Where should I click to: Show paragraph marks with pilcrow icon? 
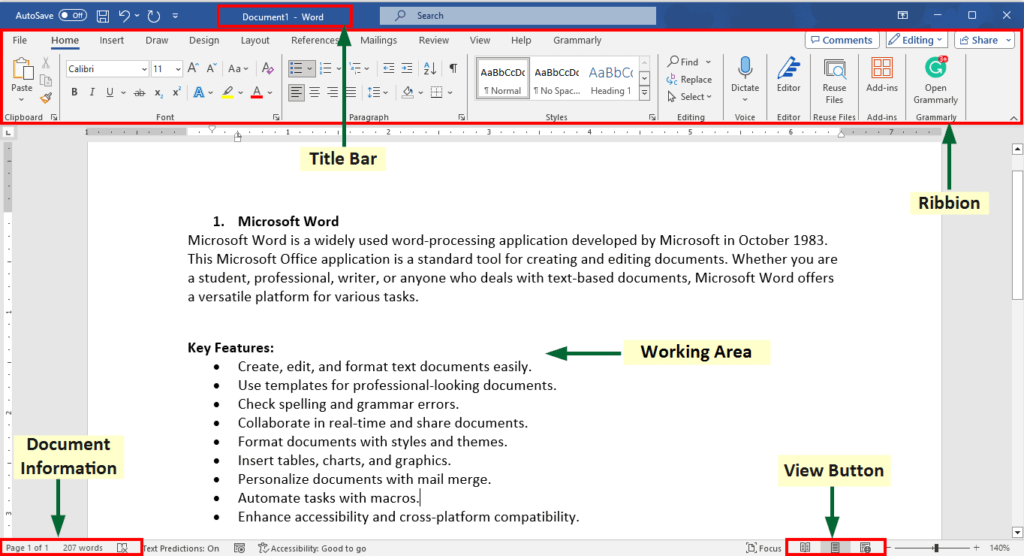coord(453,68)
